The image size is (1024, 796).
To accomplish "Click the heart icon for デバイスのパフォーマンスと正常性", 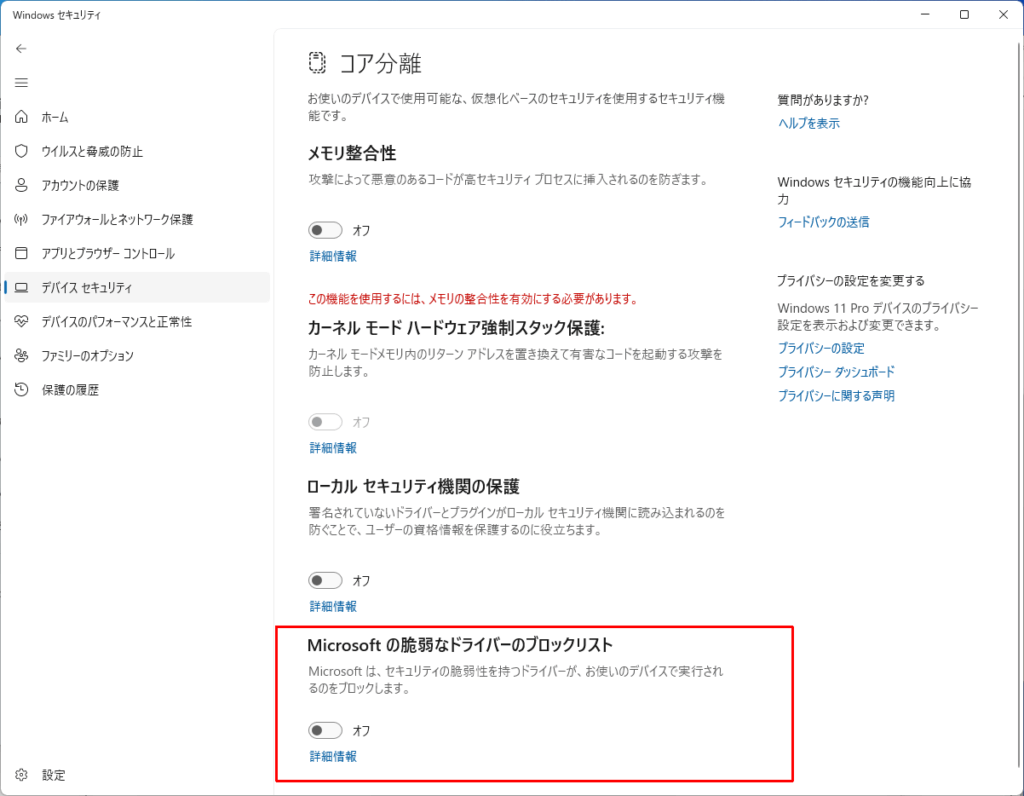I will pyautogui.click(x=21, y=321).
